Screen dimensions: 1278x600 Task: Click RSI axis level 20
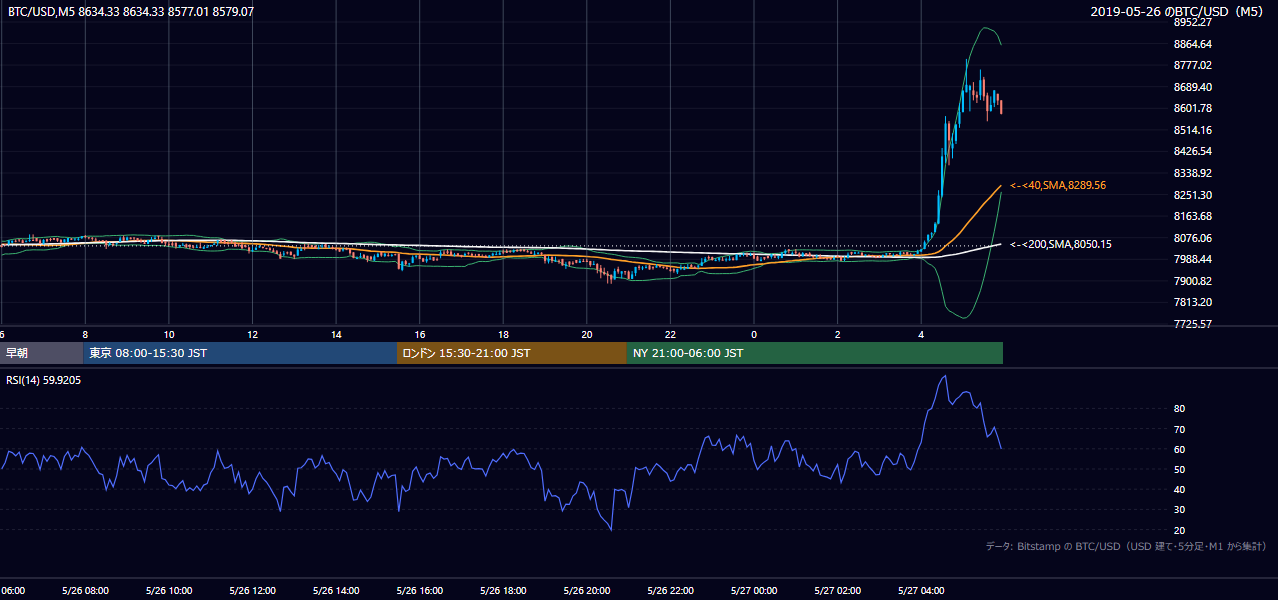tap(1180, 530)
